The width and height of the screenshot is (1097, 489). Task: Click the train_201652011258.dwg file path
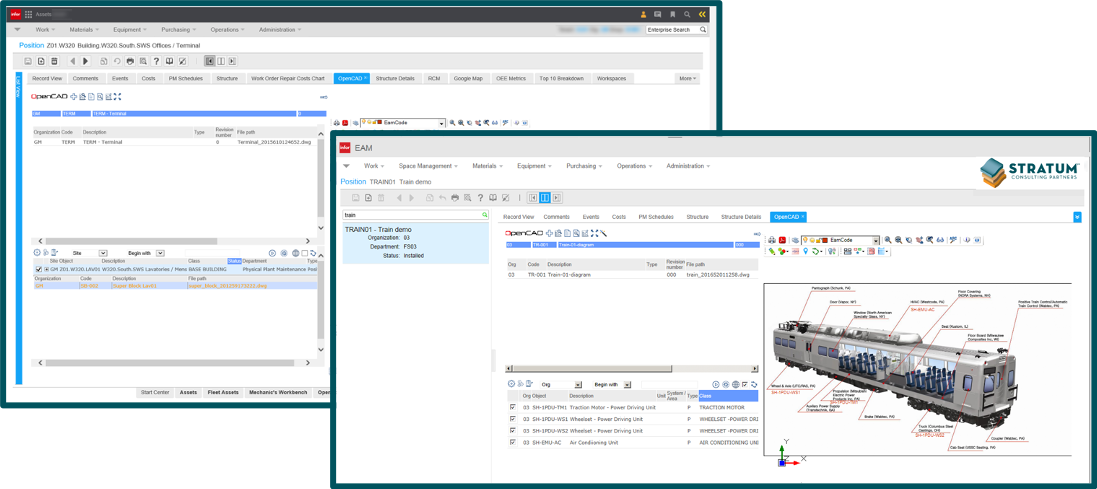pyautogui.click(x=717, y=275)
